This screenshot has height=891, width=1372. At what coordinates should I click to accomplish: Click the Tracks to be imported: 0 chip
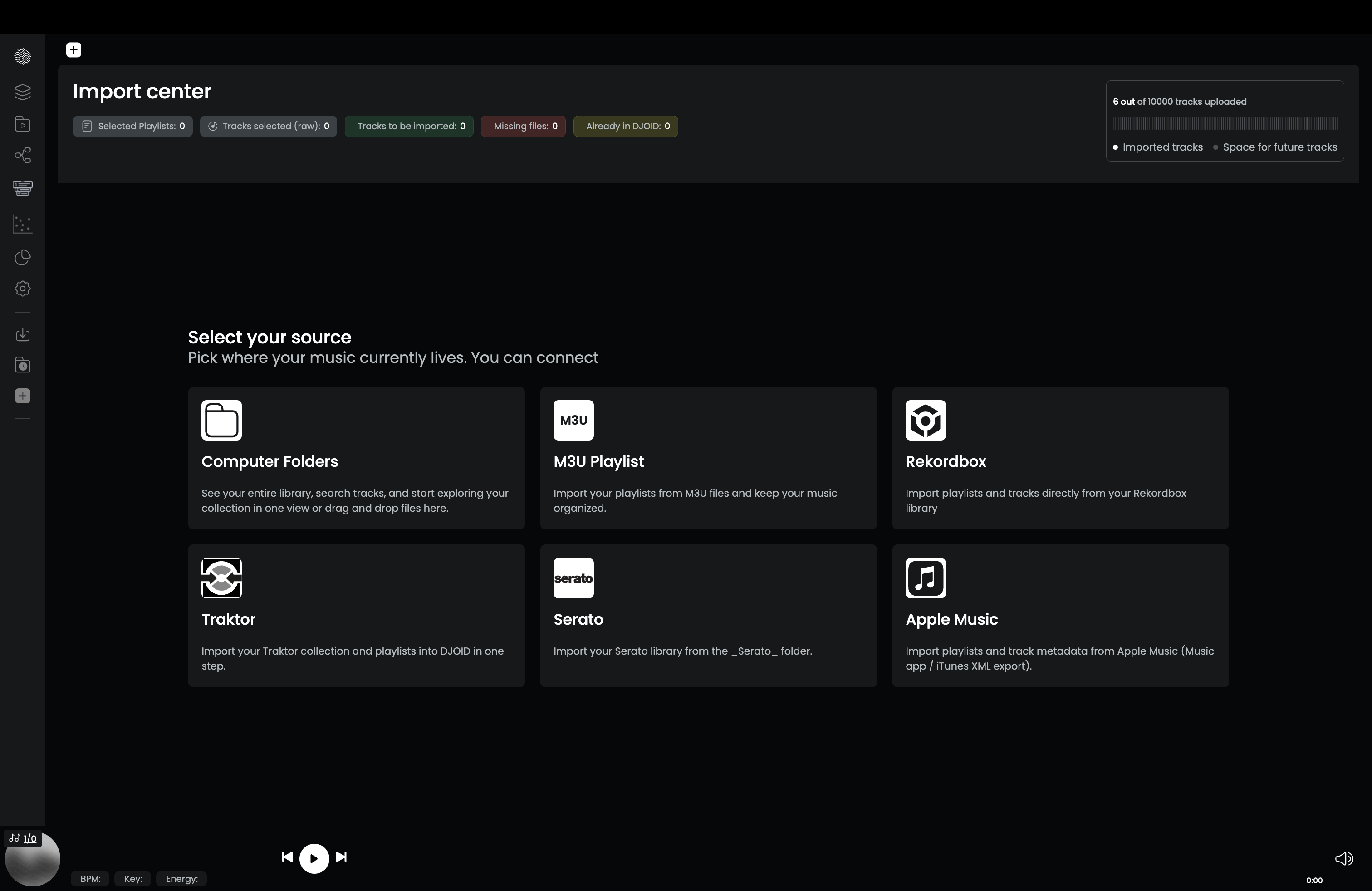(x=409, y=126)
